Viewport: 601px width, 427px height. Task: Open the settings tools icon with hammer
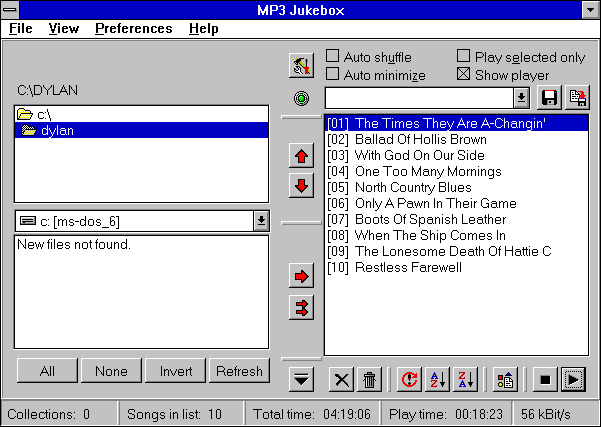pyautogui.click(x=301, y=66)
